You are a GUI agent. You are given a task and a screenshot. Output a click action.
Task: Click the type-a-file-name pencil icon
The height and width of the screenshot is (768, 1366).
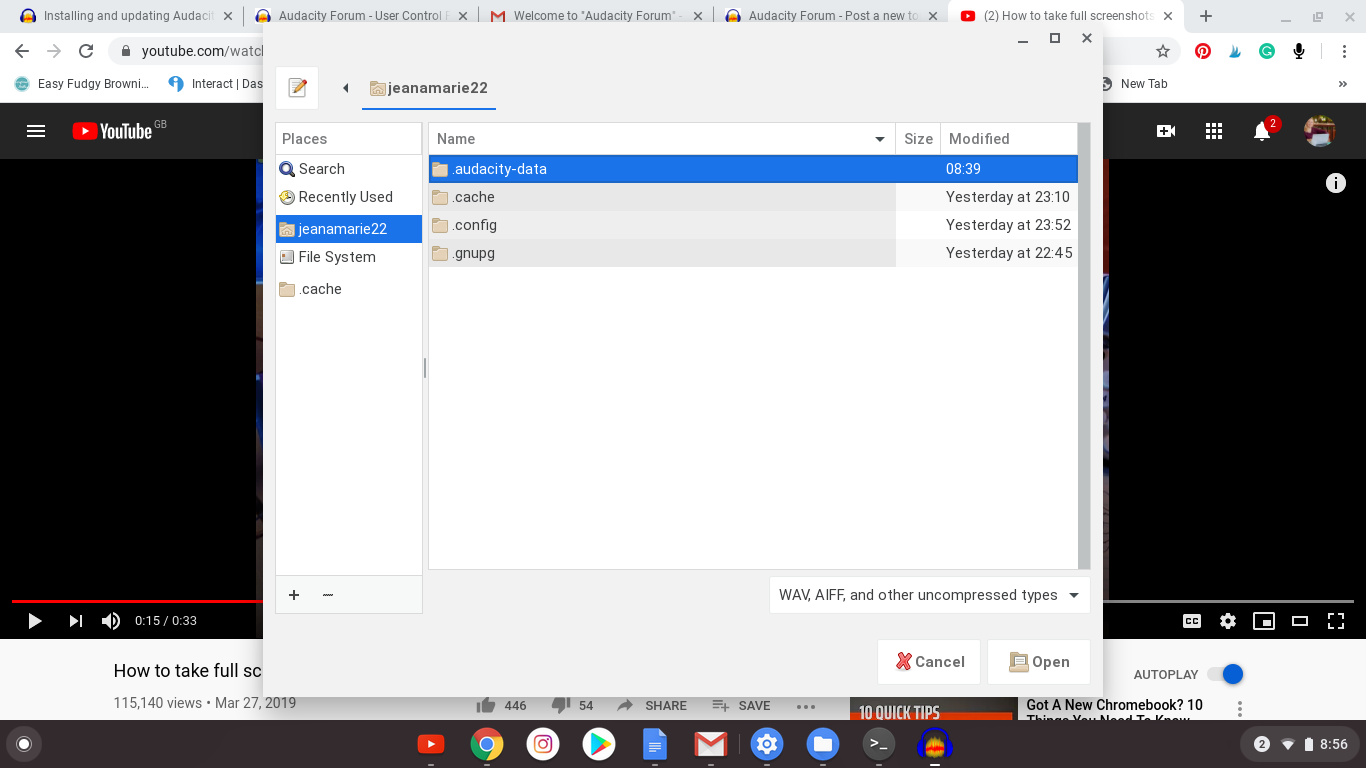tap(297, 88)
